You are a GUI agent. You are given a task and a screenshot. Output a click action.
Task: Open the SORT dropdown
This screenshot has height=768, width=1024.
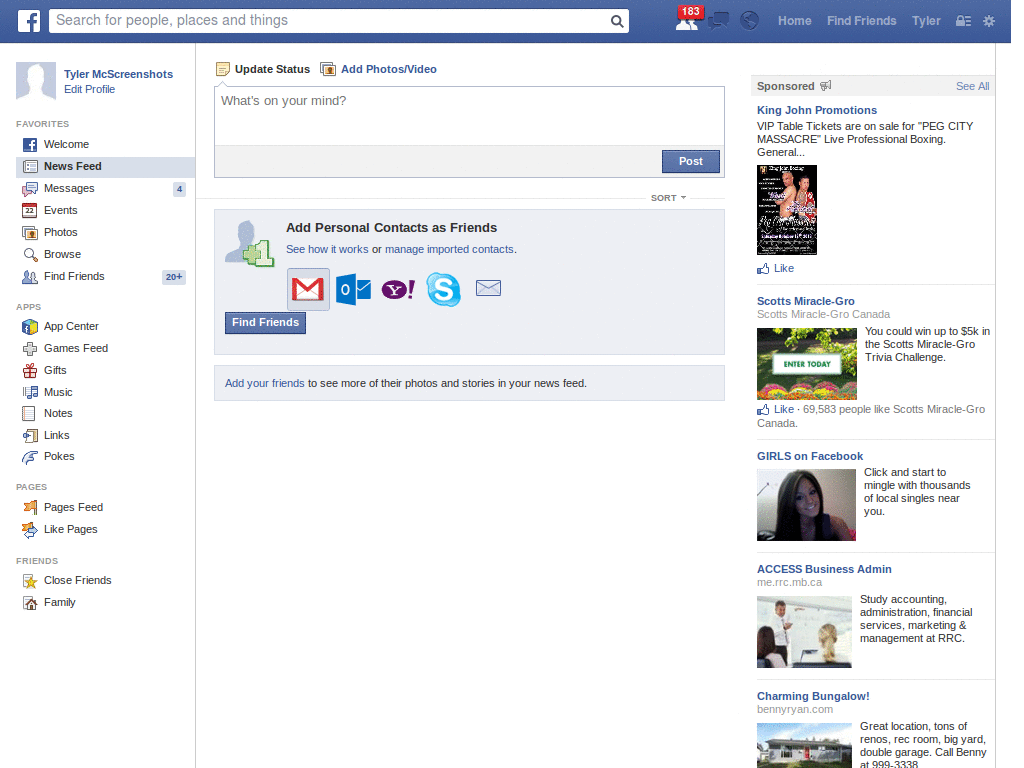pos(668,198)
